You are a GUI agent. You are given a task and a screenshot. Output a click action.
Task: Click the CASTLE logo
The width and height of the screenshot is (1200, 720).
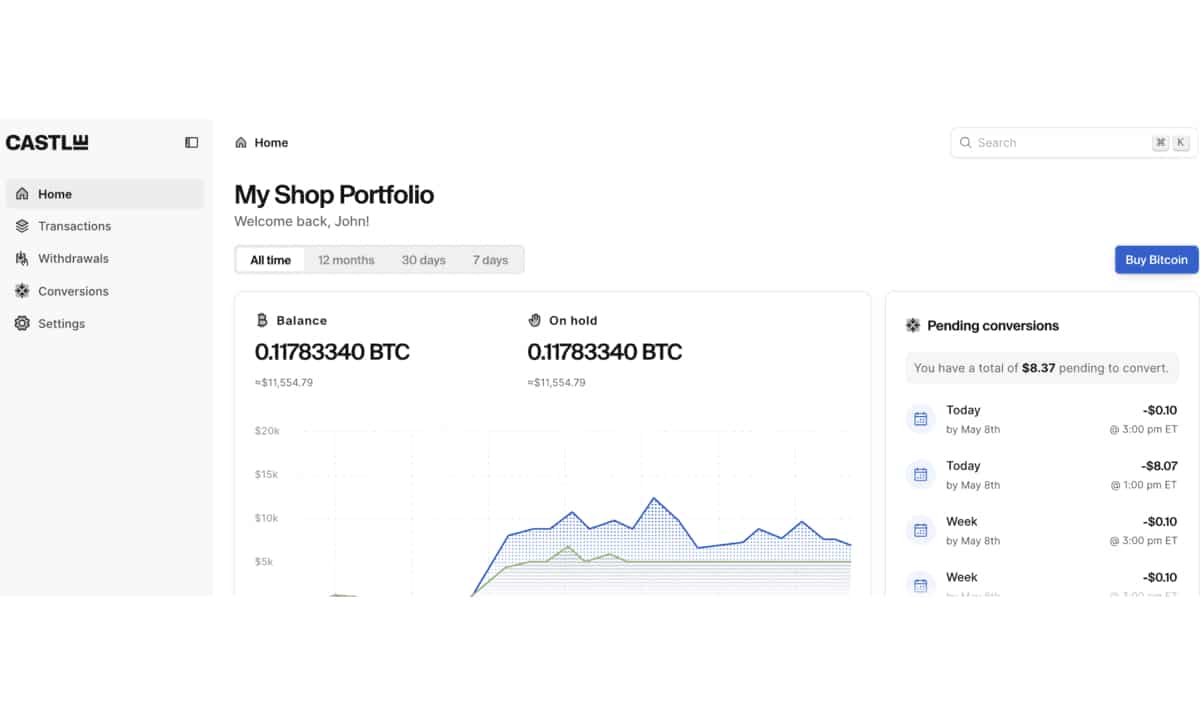(47, 143)
